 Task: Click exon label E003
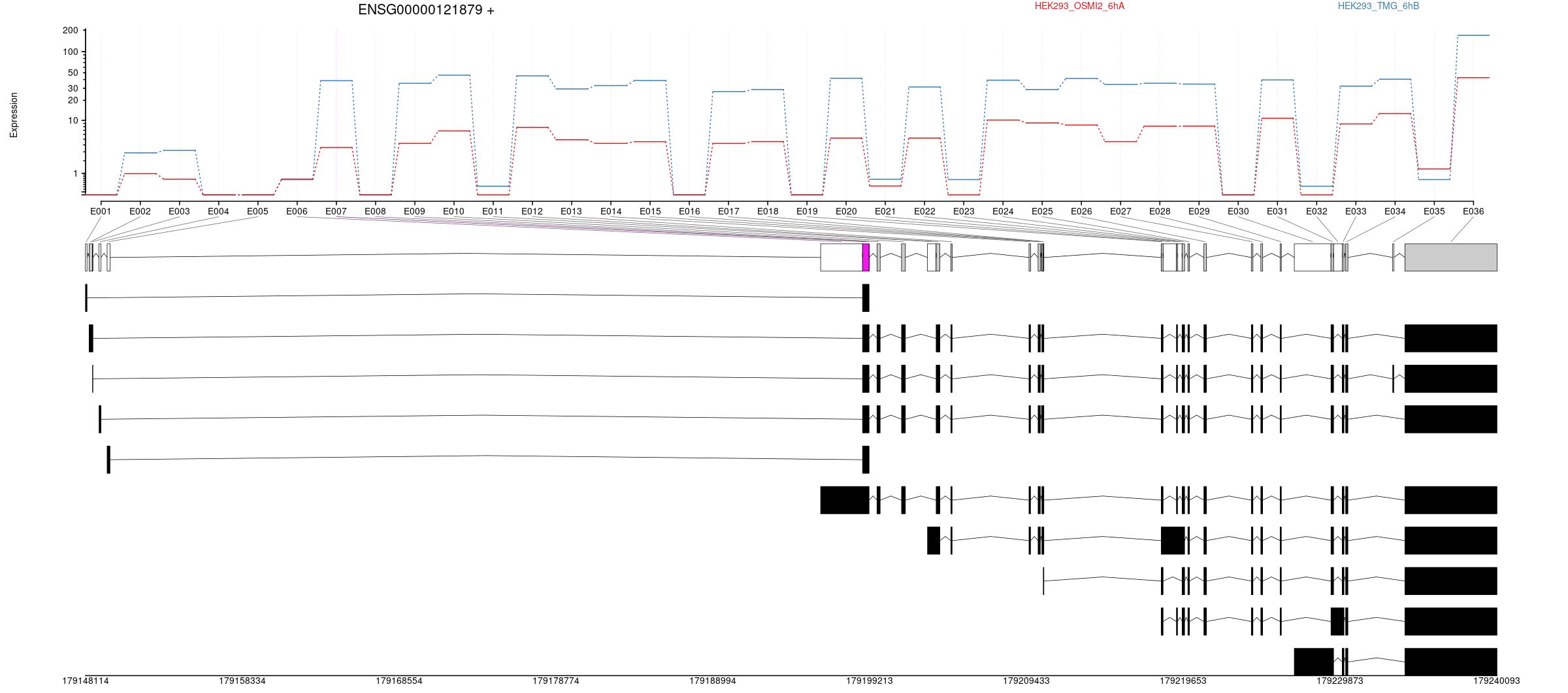(x=179, y=211)
